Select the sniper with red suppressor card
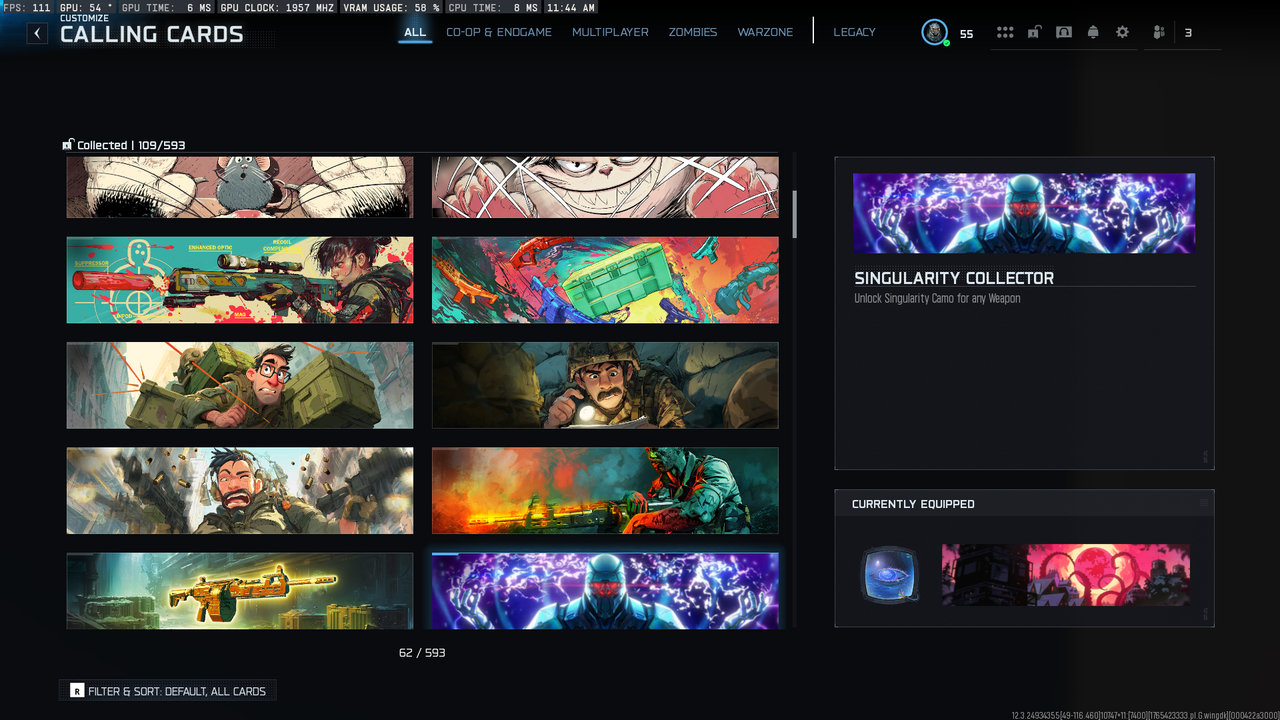The width and height of the screenshot is (1280, 720). (x=240, y=280)
